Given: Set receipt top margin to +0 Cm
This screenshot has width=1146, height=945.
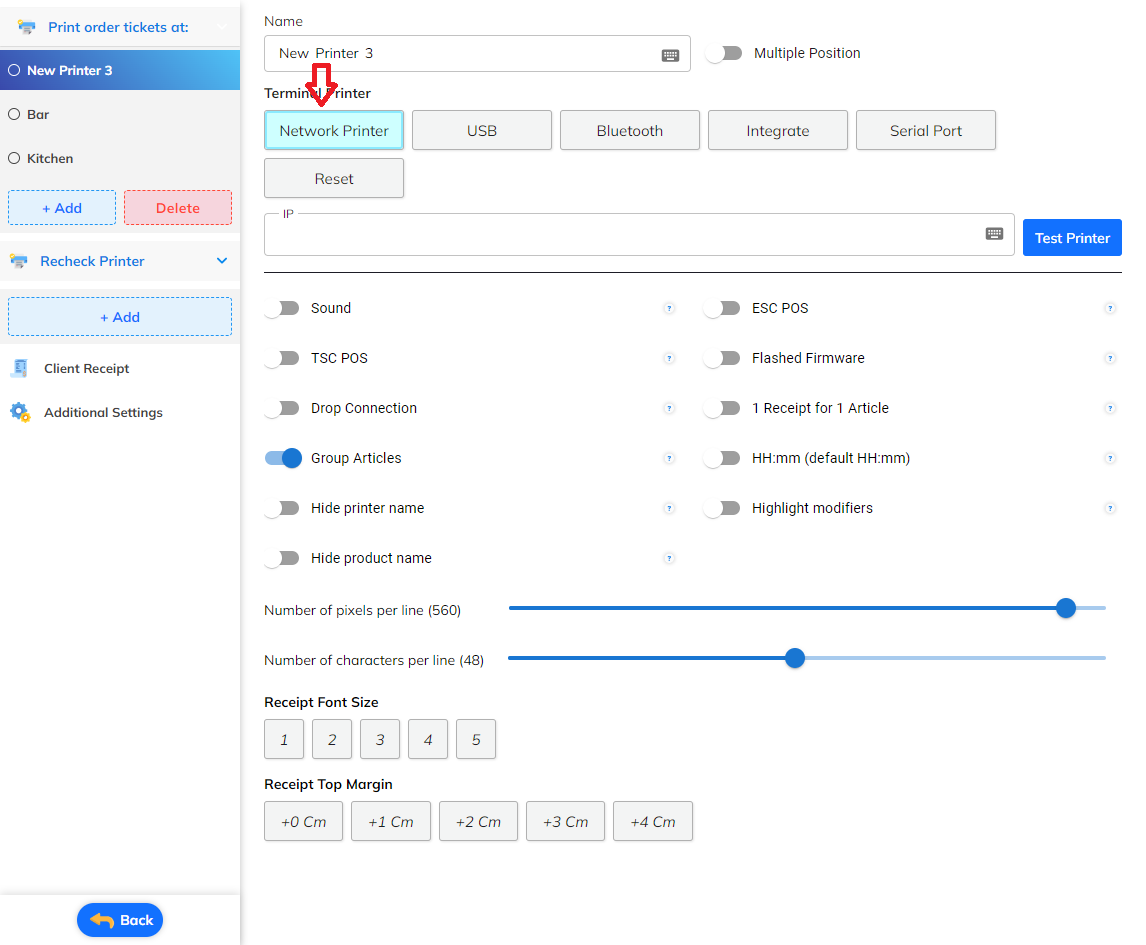Looking at the screenshot, I should (303, 821).
